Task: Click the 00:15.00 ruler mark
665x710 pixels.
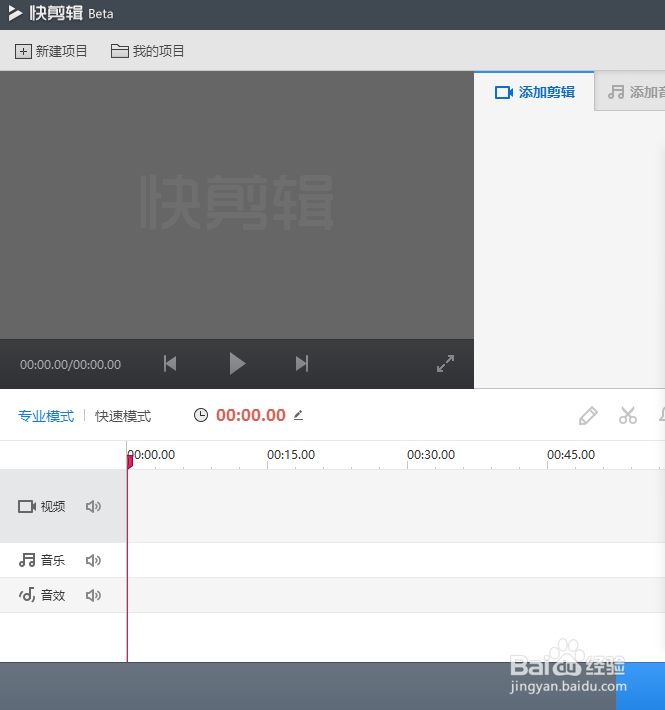Action: tap(291, 455)
